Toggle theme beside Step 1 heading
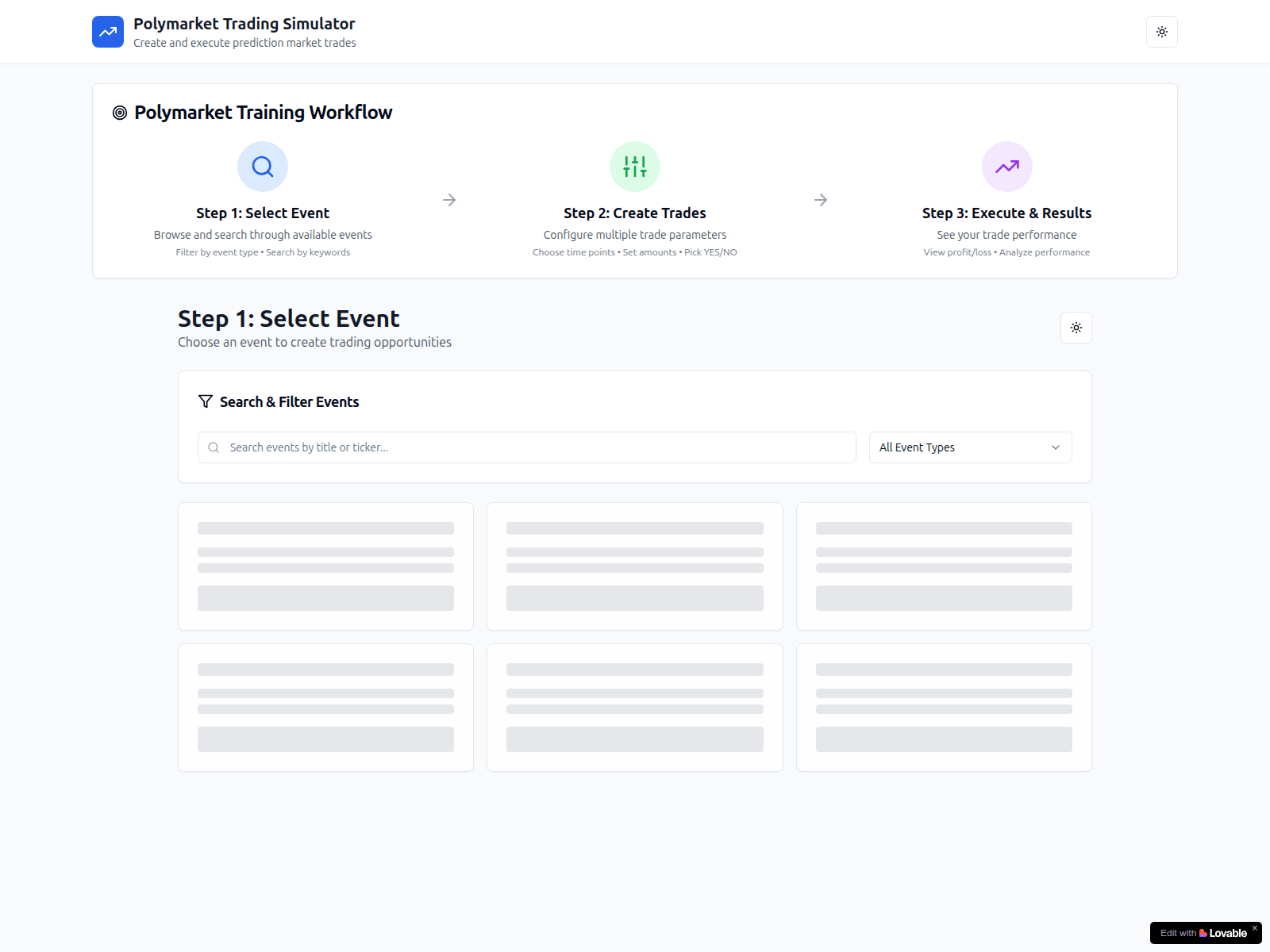 click(1076, 328)
